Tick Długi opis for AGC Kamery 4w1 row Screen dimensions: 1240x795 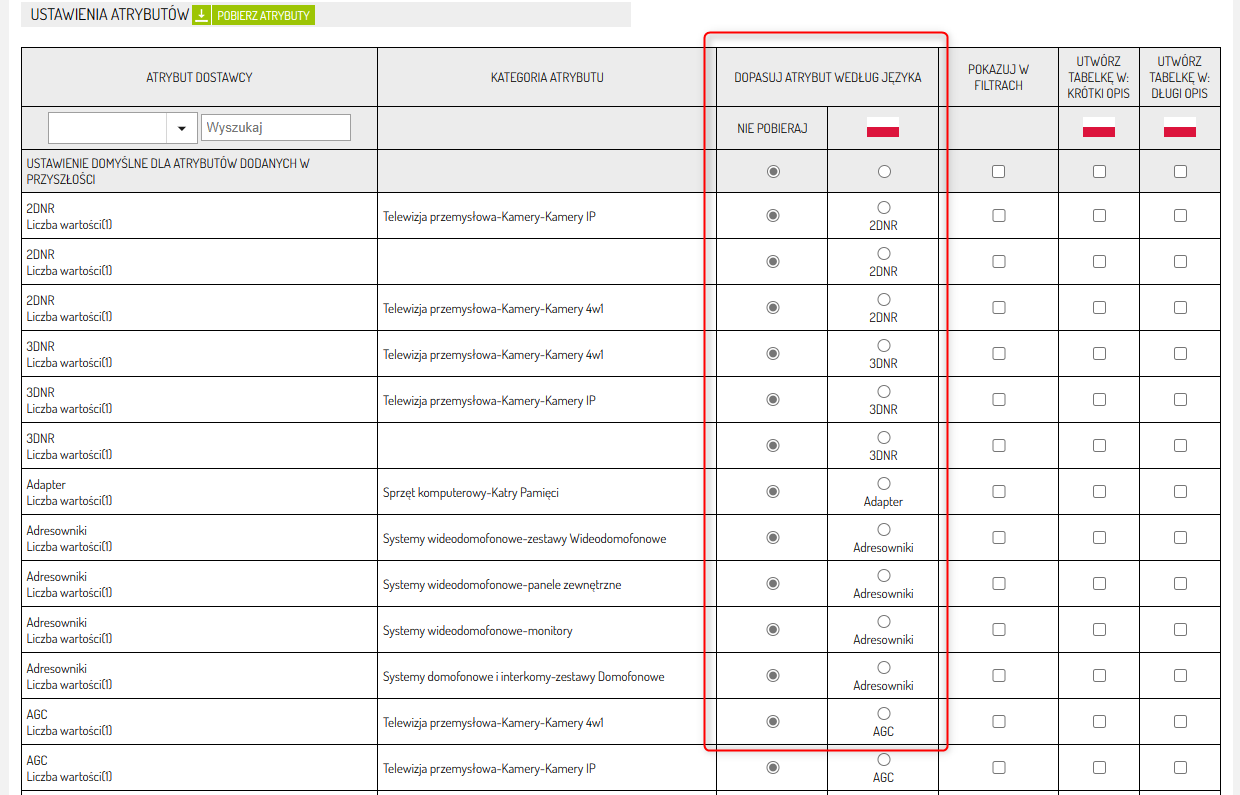[1180, 722]
